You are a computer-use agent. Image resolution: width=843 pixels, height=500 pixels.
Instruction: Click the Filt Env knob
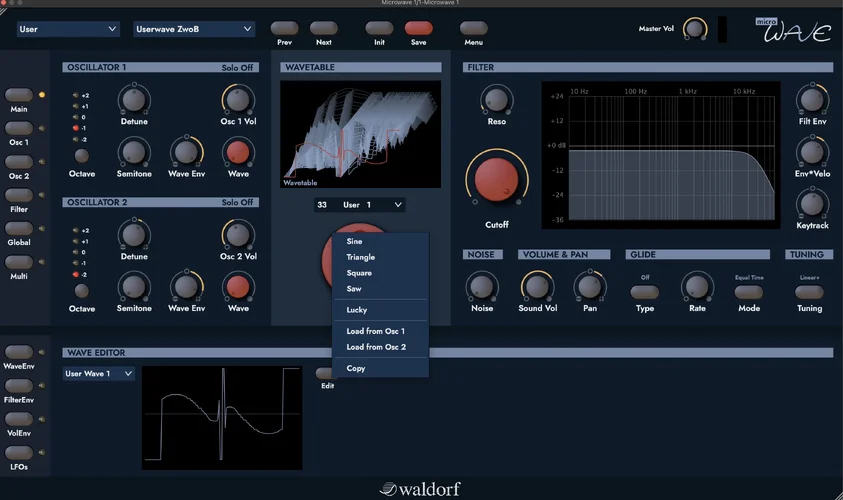(x=812, y=100)
